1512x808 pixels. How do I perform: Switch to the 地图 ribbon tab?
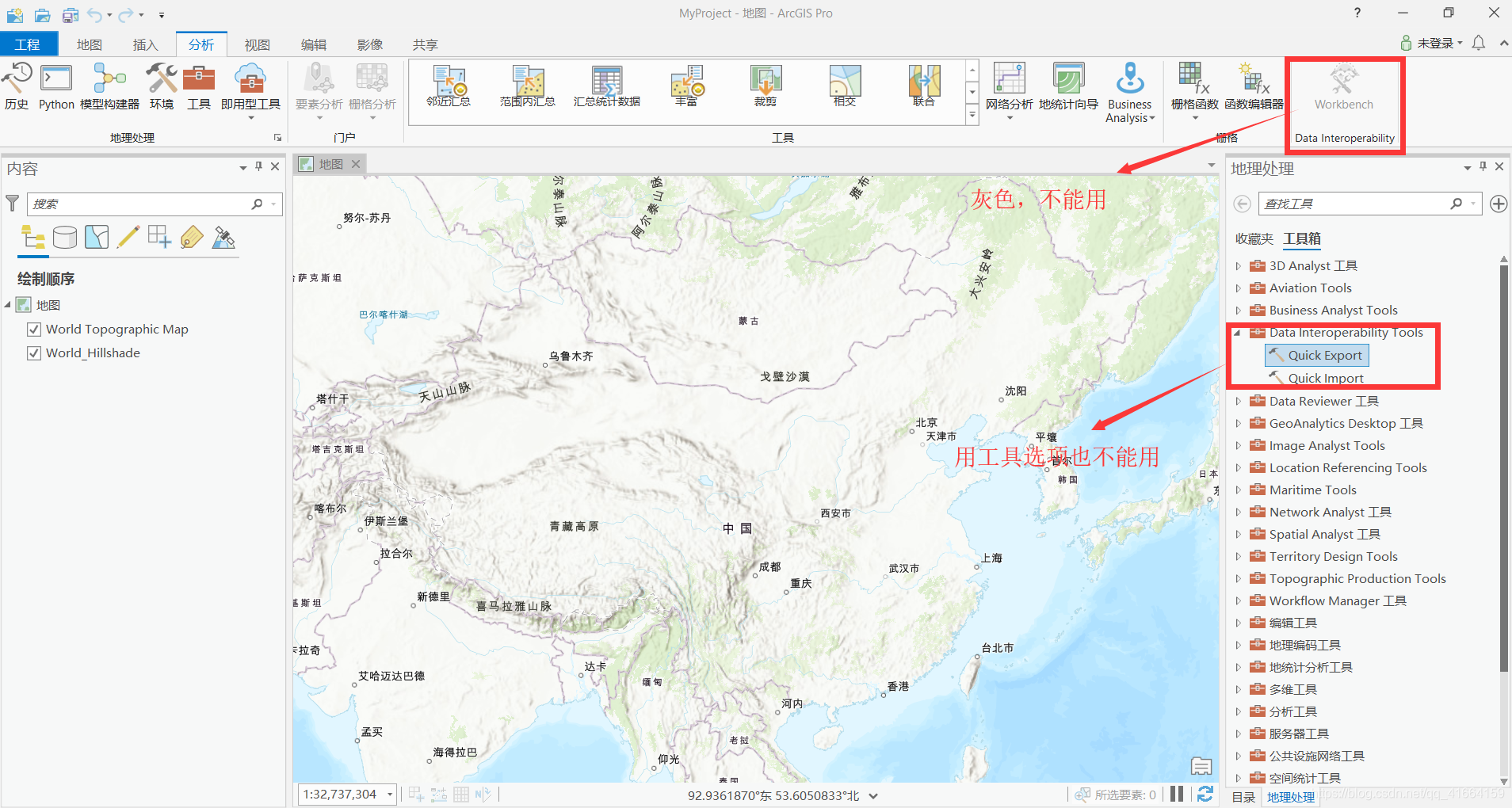90,45
